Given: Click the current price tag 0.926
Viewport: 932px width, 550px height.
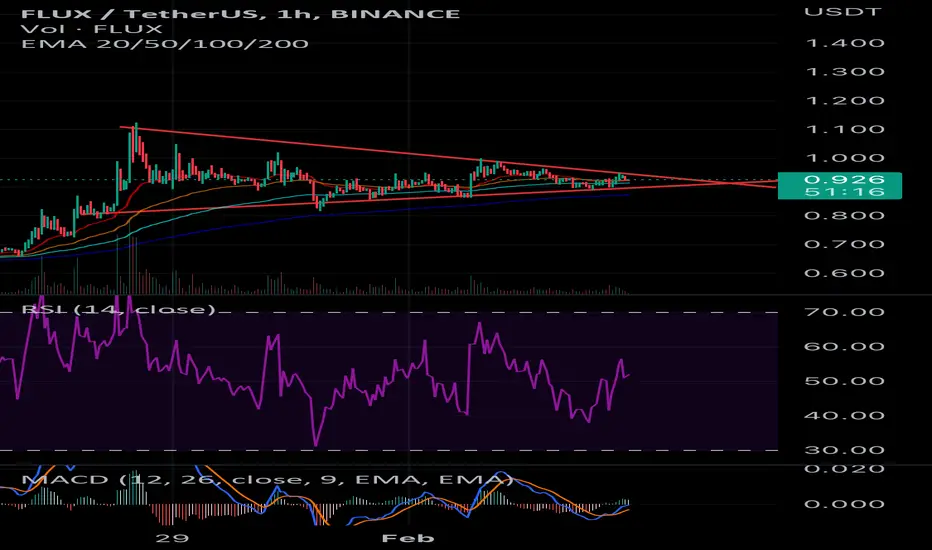Looking at the screenshot, I should (x=844, y=180).
